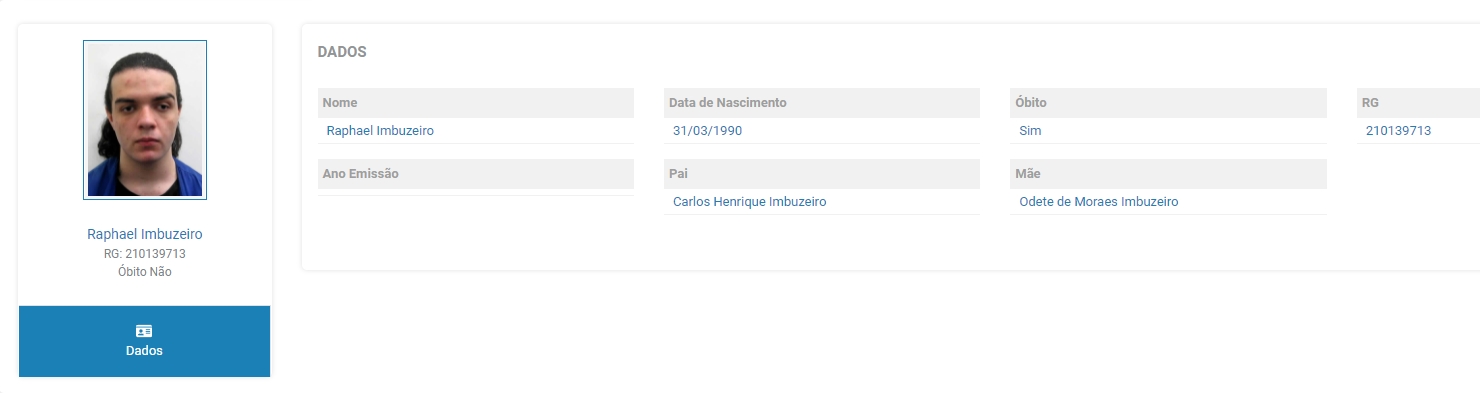
Task: Select the Óbito value Sim
Action: tap(1030, 131)
